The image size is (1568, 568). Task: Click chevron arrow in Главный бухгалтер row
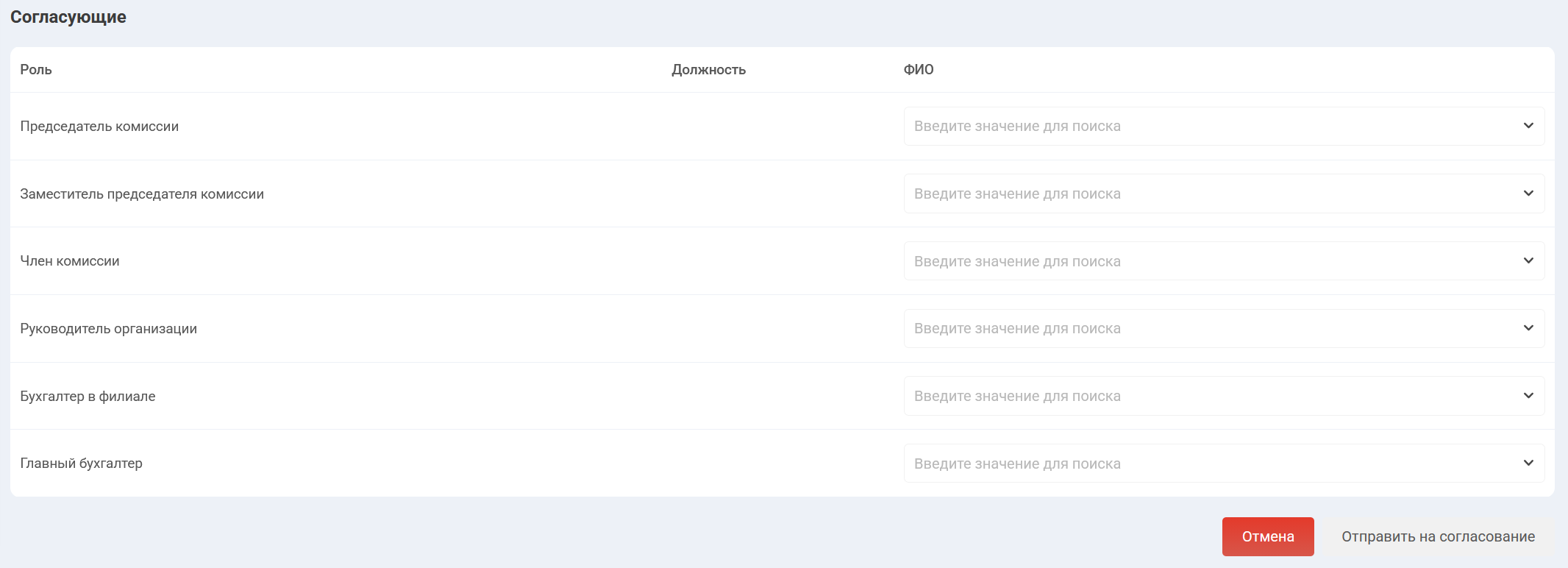point(1528,463)
